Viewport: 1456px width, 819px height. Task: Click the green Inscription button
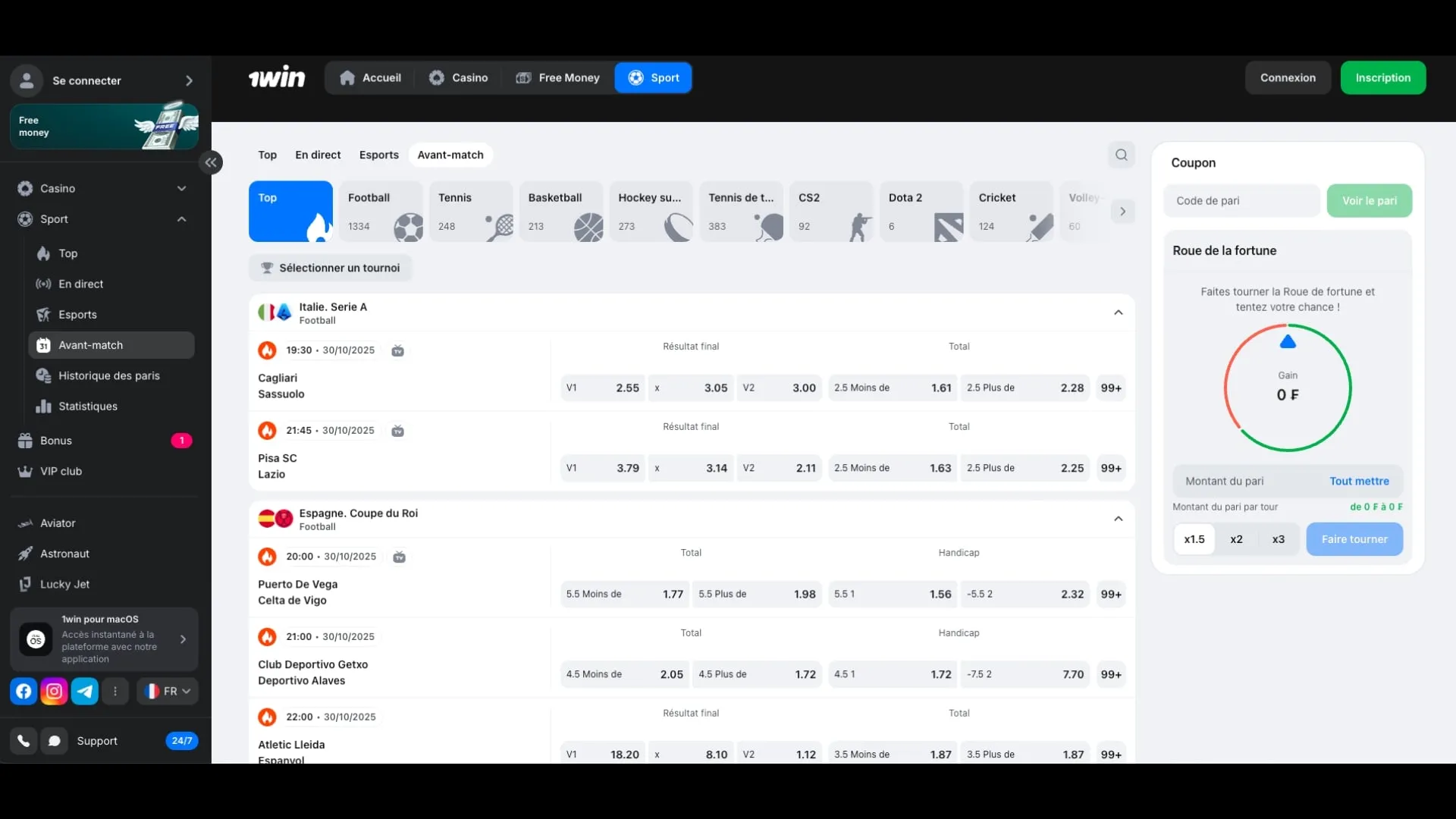1382,77
